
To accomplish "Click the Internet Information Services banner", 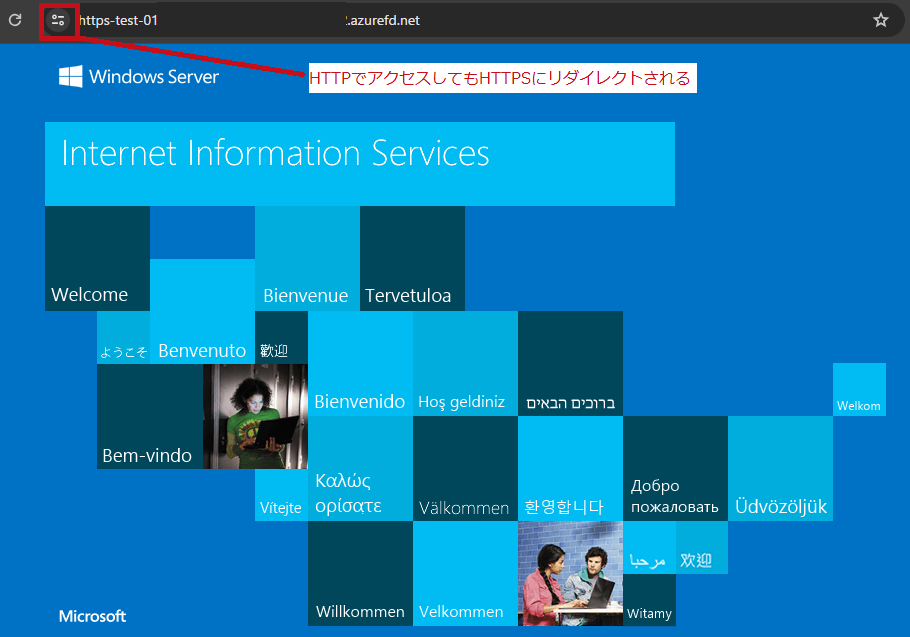I will [360, 164].
